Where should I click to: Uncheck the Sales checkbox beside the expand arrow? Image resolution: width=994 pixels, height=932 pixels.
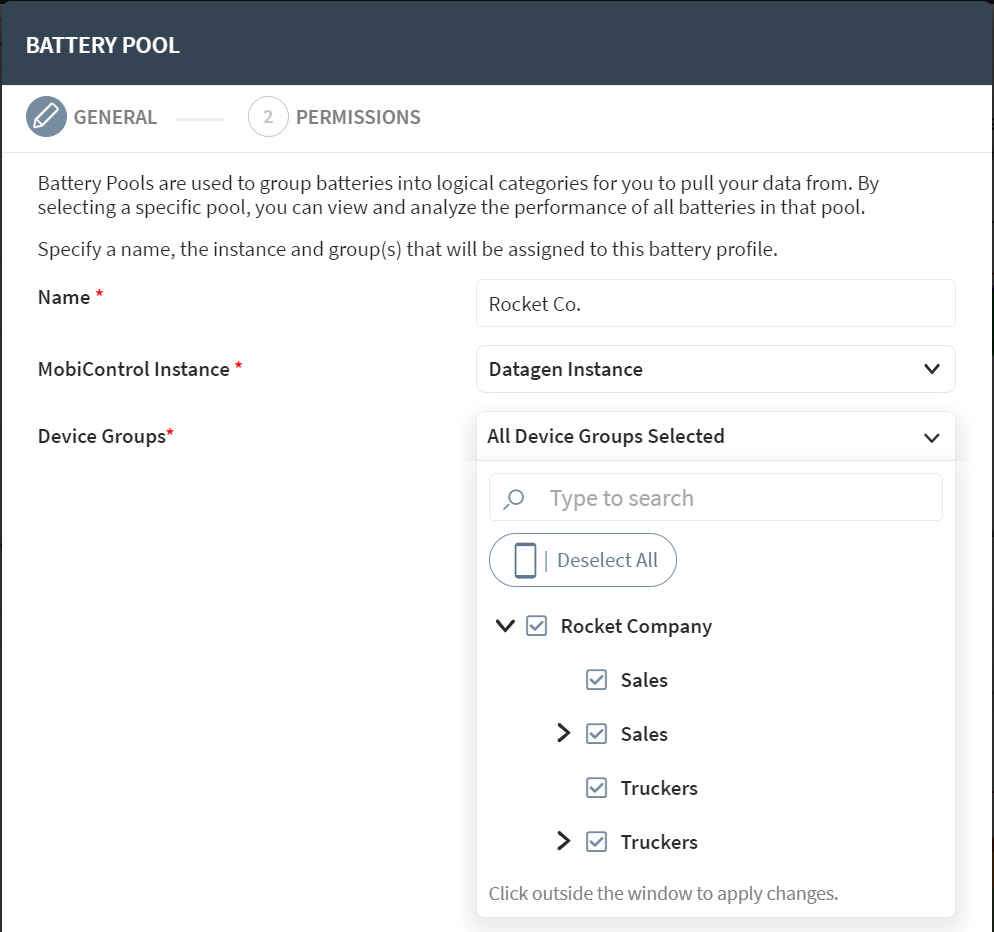pos(597,734)
